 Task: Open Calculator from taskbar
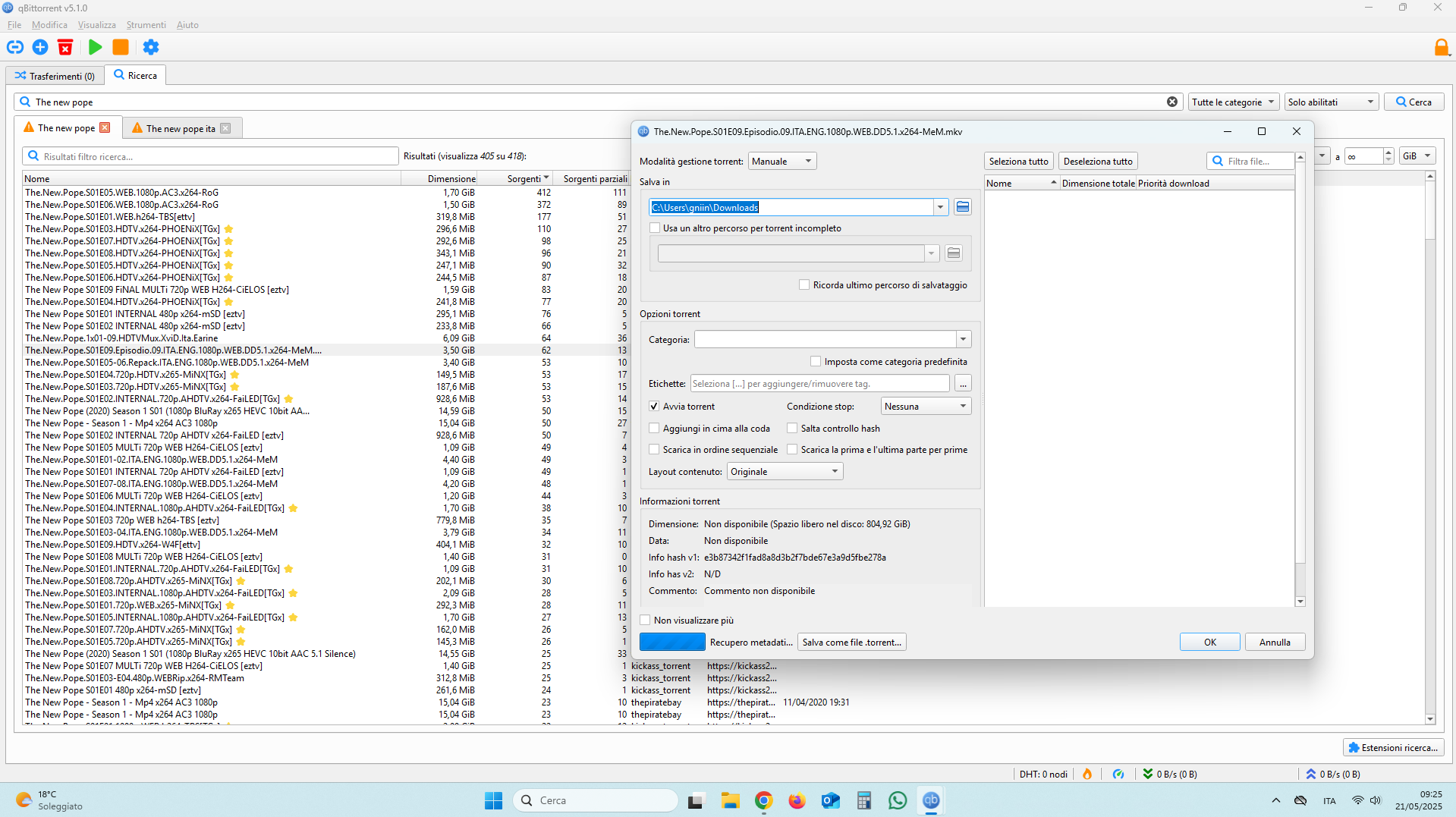(x=863, y=800)
